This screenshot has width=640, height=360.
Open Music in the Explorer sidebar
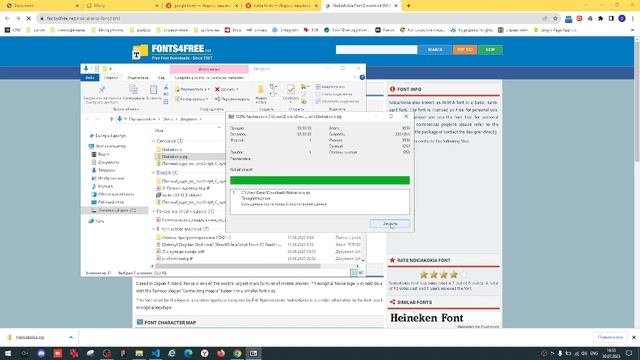pyautogui.click(x=102, y=186)
